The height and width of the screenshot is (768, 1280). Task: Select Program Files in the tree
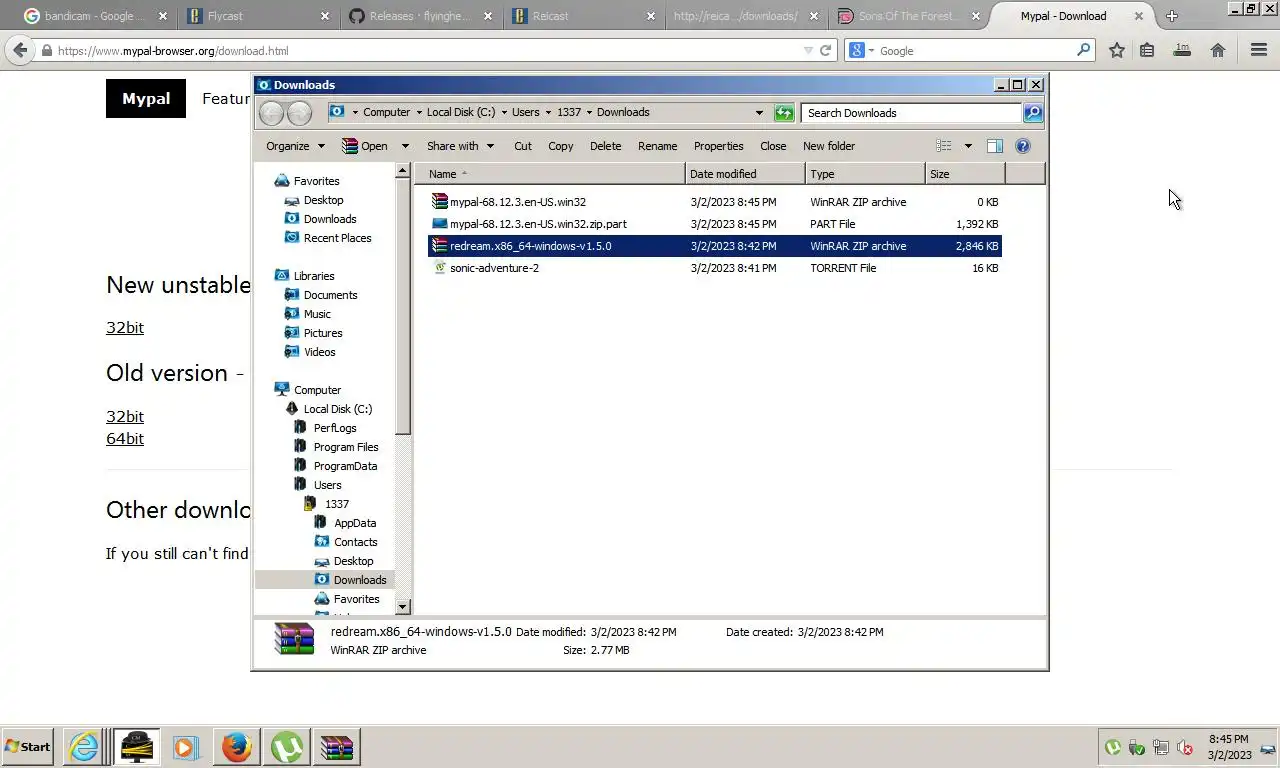tap(346, 447)
